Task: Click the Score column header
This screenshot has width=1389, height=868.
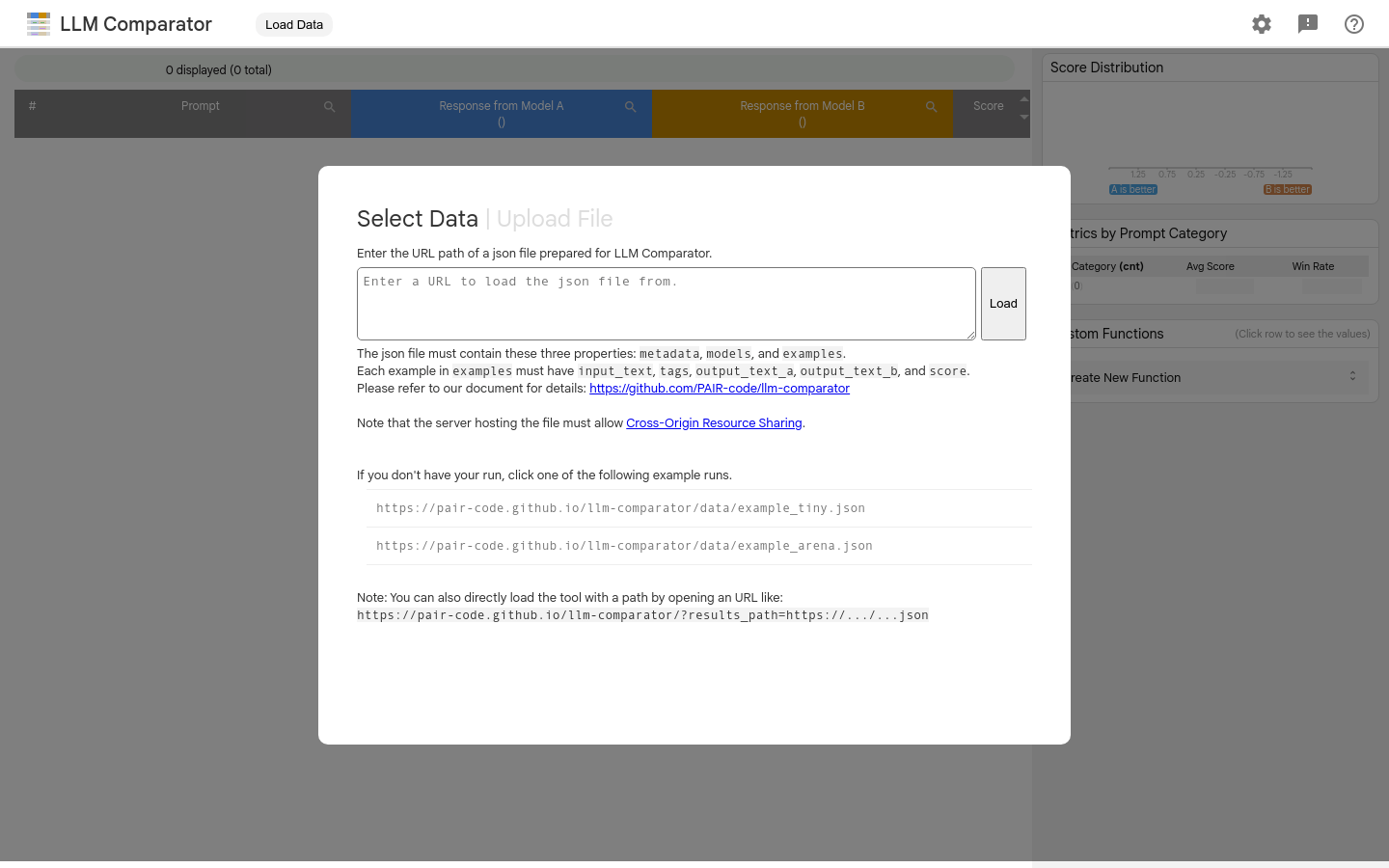Action: 988,106
